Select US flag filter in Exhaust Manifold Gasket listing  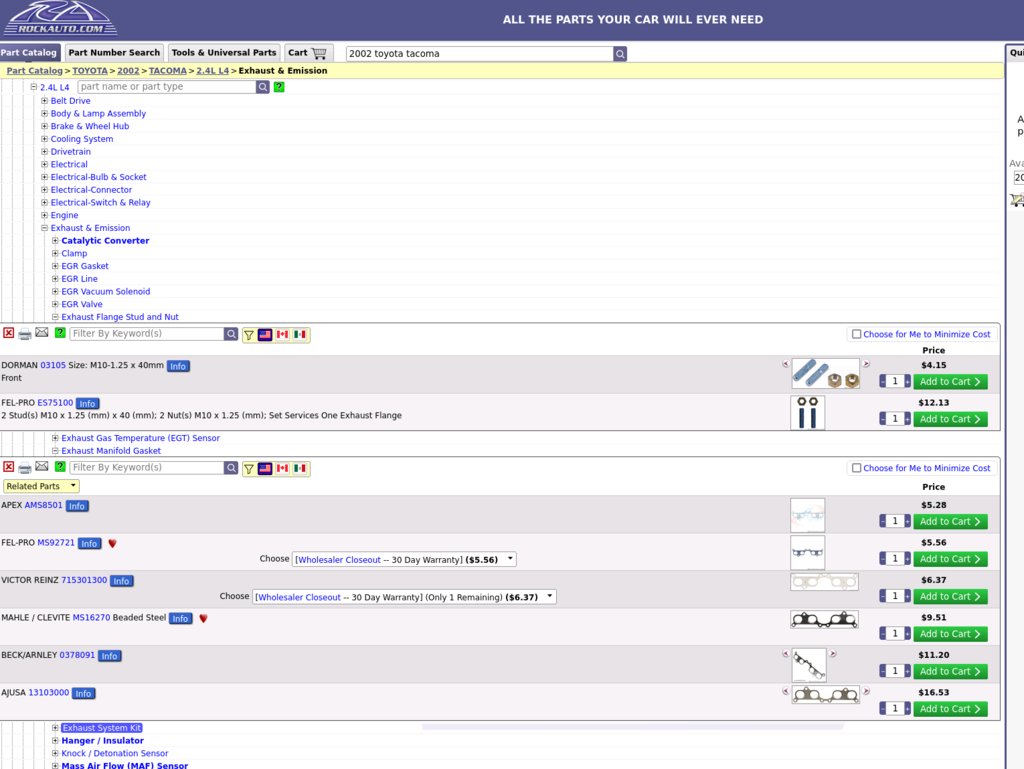coord(265,469)
